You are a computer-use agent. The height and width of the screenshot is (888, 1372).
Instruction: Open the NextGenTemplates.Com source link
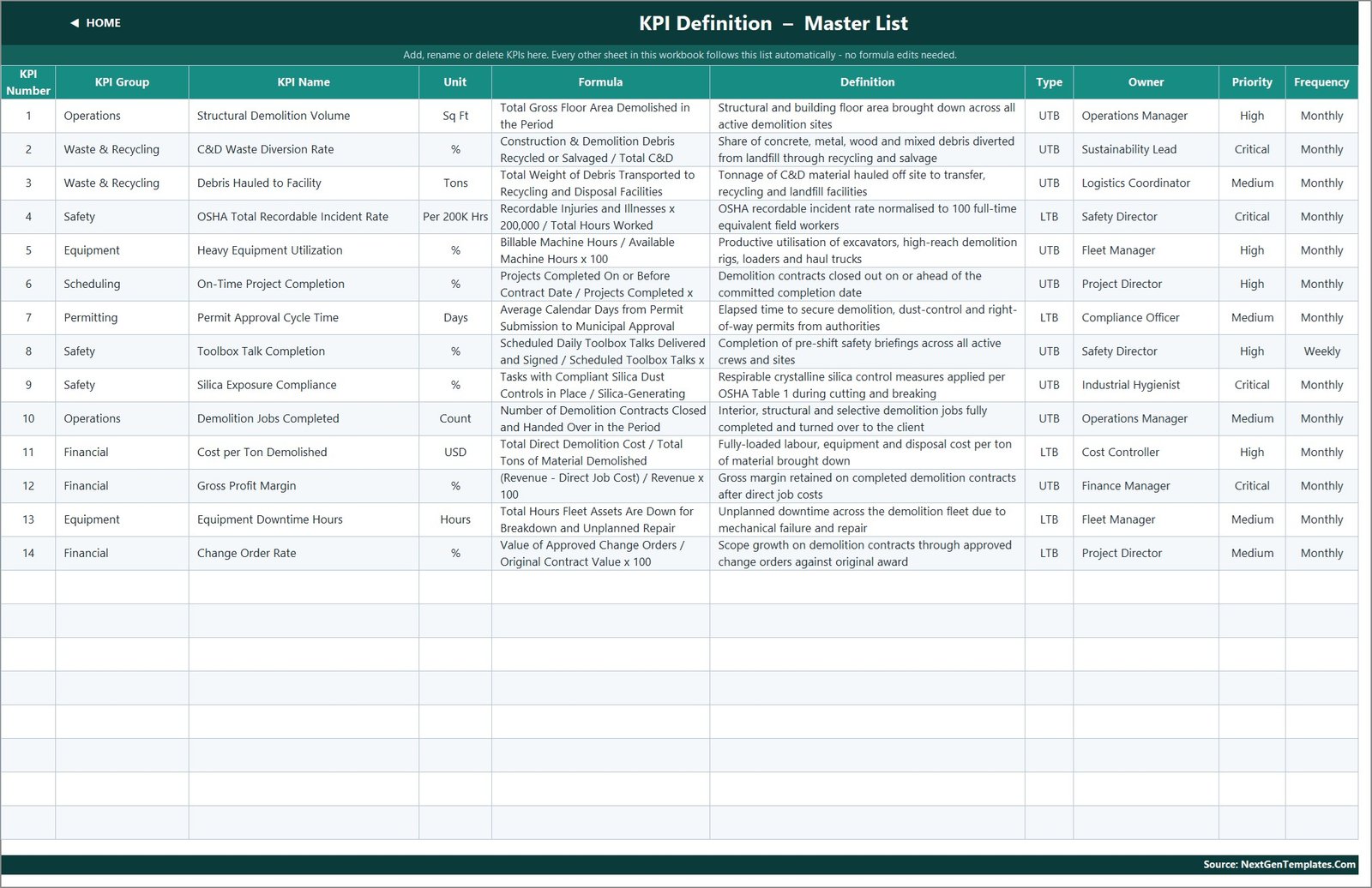click(1279, 864)
